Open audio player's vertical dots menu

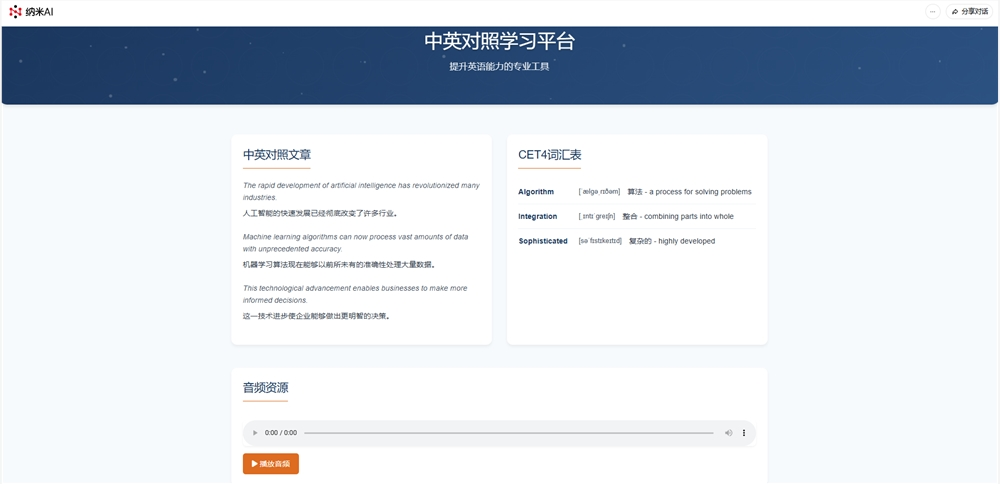click(744, 433)
